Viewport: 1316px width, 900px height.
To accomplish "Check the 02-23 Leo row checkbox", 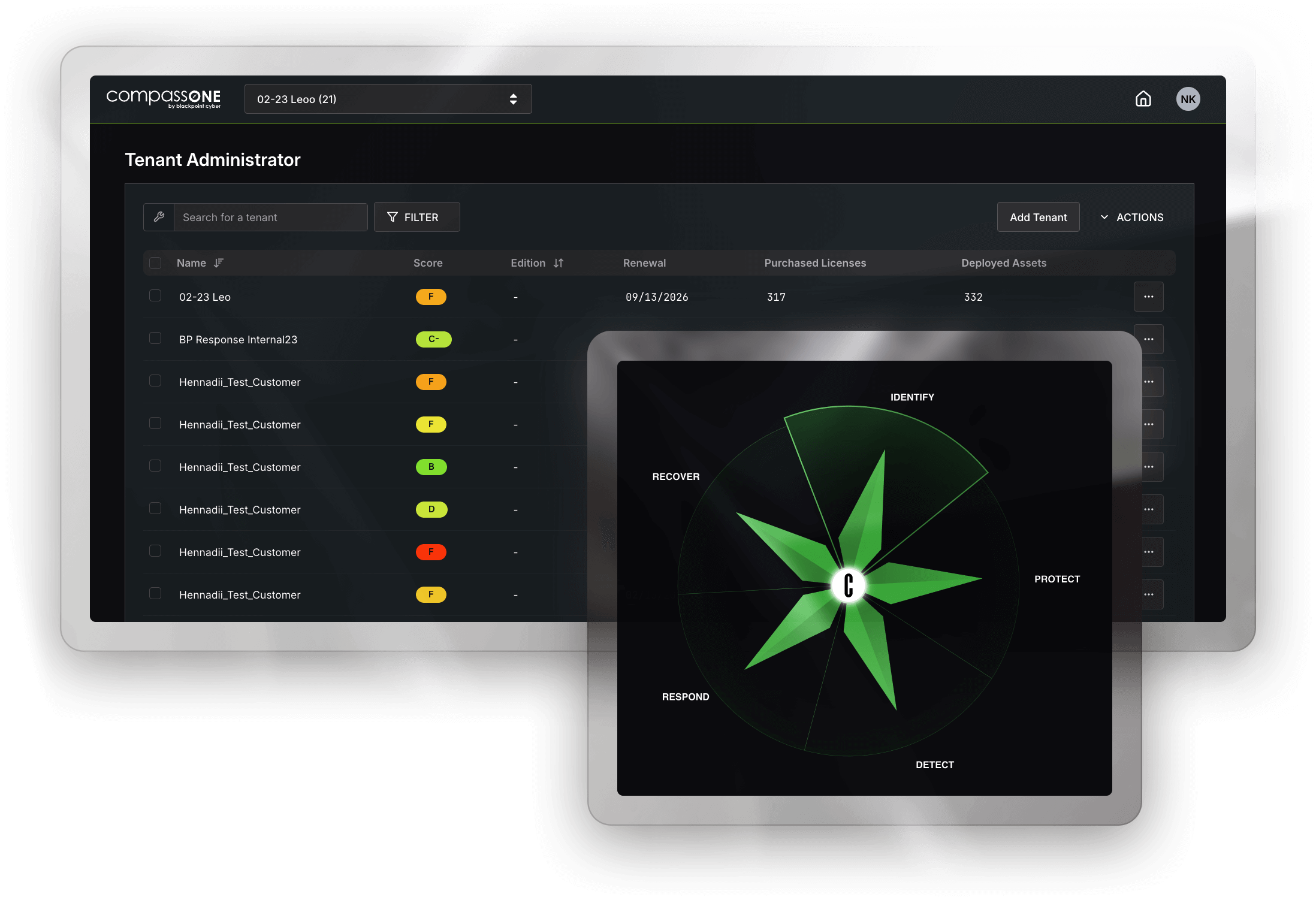I will pyautogui.click(x=155, y=296).
